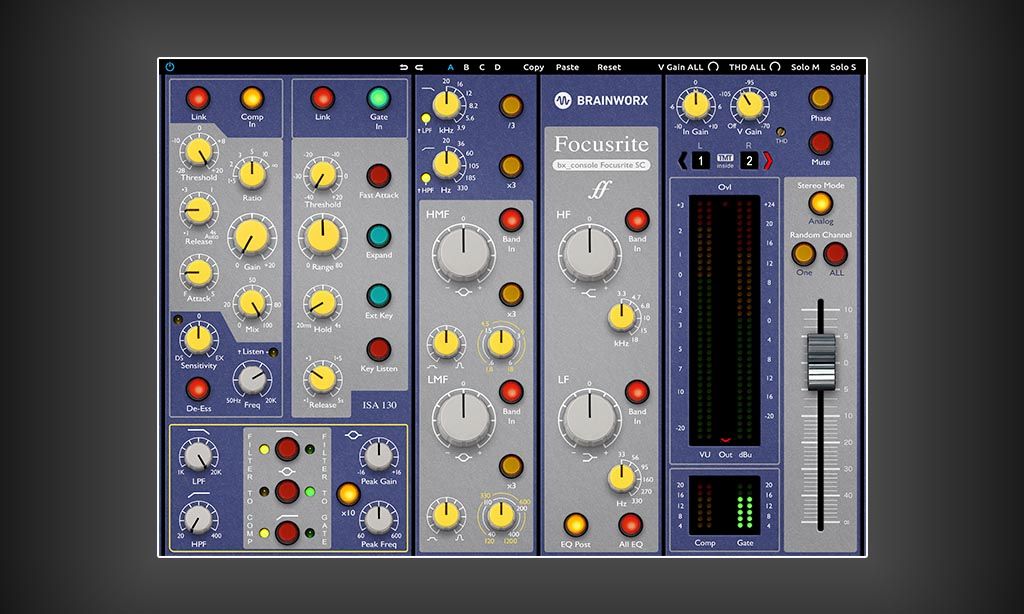Image resolution: width=1024 pixels, height=614 pixels.
Task: Toggle the Comp In button
Action: (251, 99)
